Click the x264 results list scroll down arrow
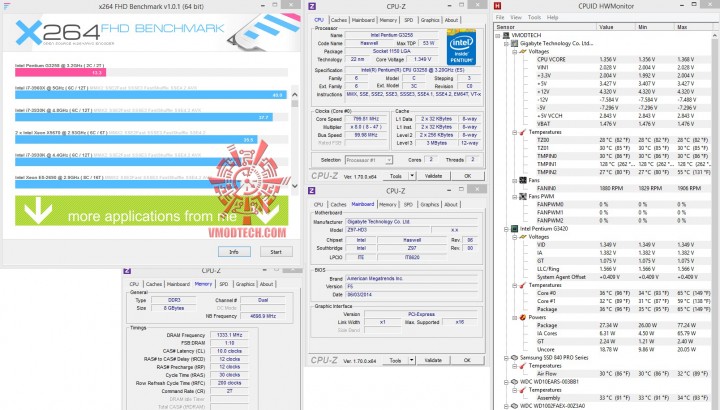 pyautogui.click(x=295, y=186)
